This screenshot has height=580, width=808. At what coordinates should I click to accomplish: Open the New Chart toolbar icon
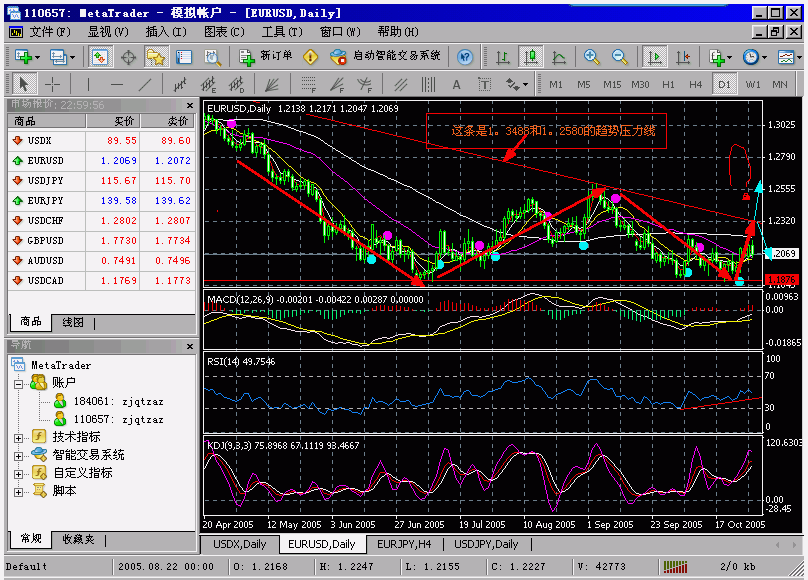pyautogui.click(x=23, y=57)
